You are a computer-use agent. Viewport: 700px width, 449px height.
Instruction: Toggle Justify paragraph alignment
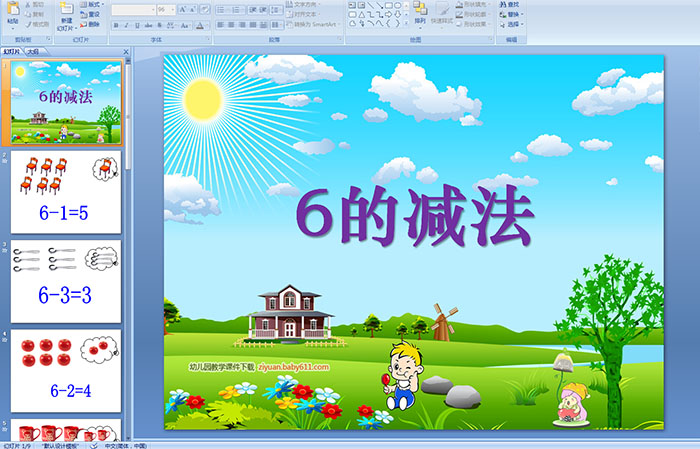(253, 25)
